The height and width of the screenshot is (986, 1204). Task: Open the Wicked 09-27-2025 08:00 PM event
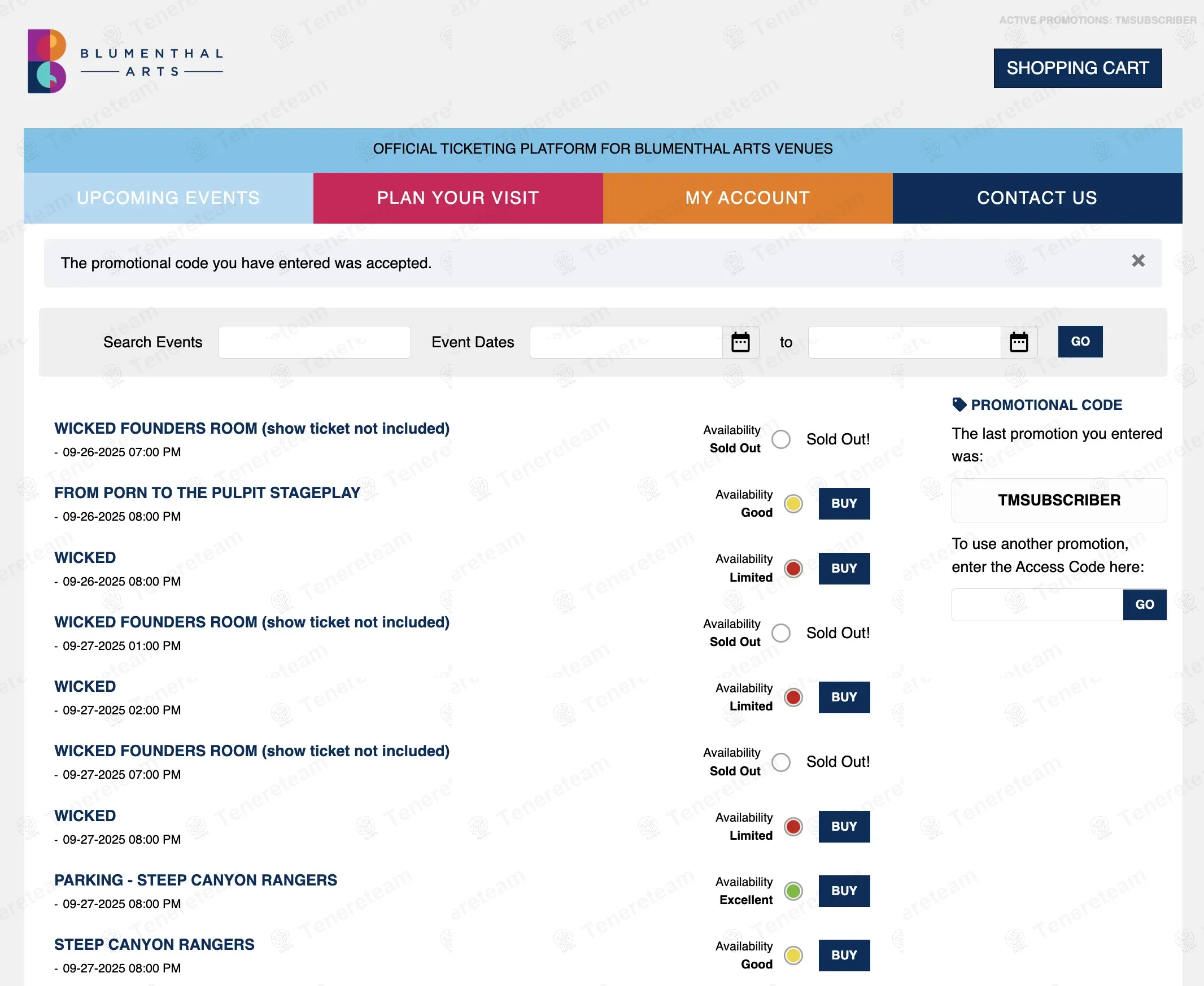click(85, 815)
